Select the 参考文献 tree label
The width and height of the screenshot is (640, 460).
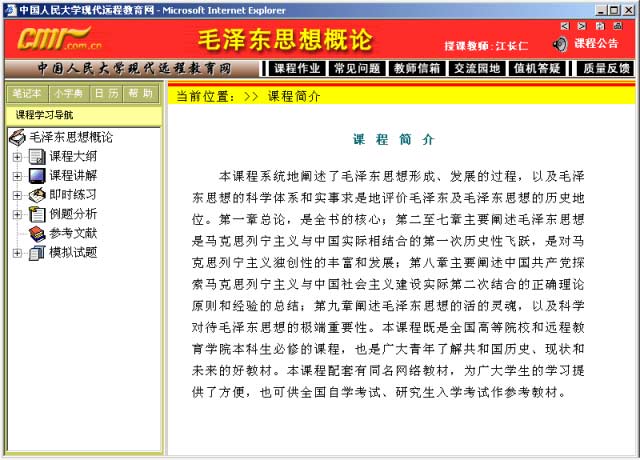pos(73,233)
